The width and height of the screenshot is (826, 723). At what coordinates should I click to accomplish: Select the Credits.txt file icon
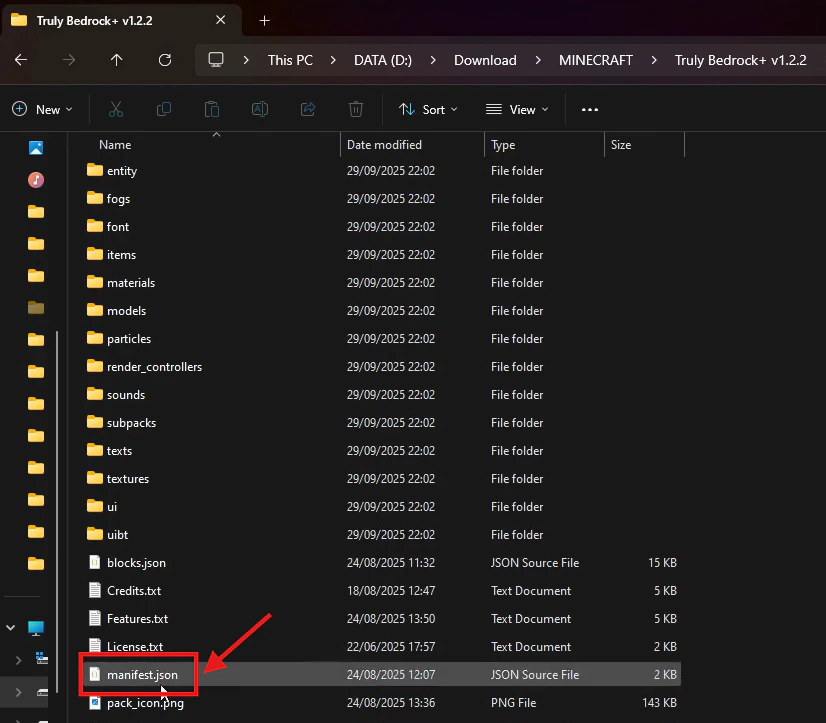coord(95,590)
